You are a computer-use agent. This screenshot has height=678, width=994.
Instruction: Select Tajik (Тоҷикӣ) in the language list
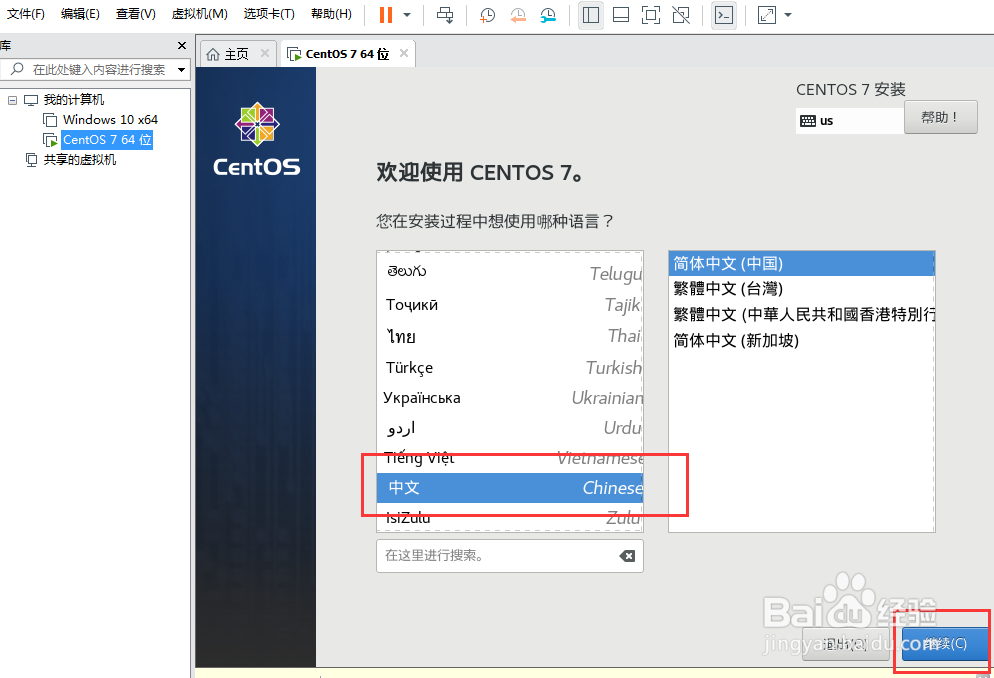[x=510, y=305]
